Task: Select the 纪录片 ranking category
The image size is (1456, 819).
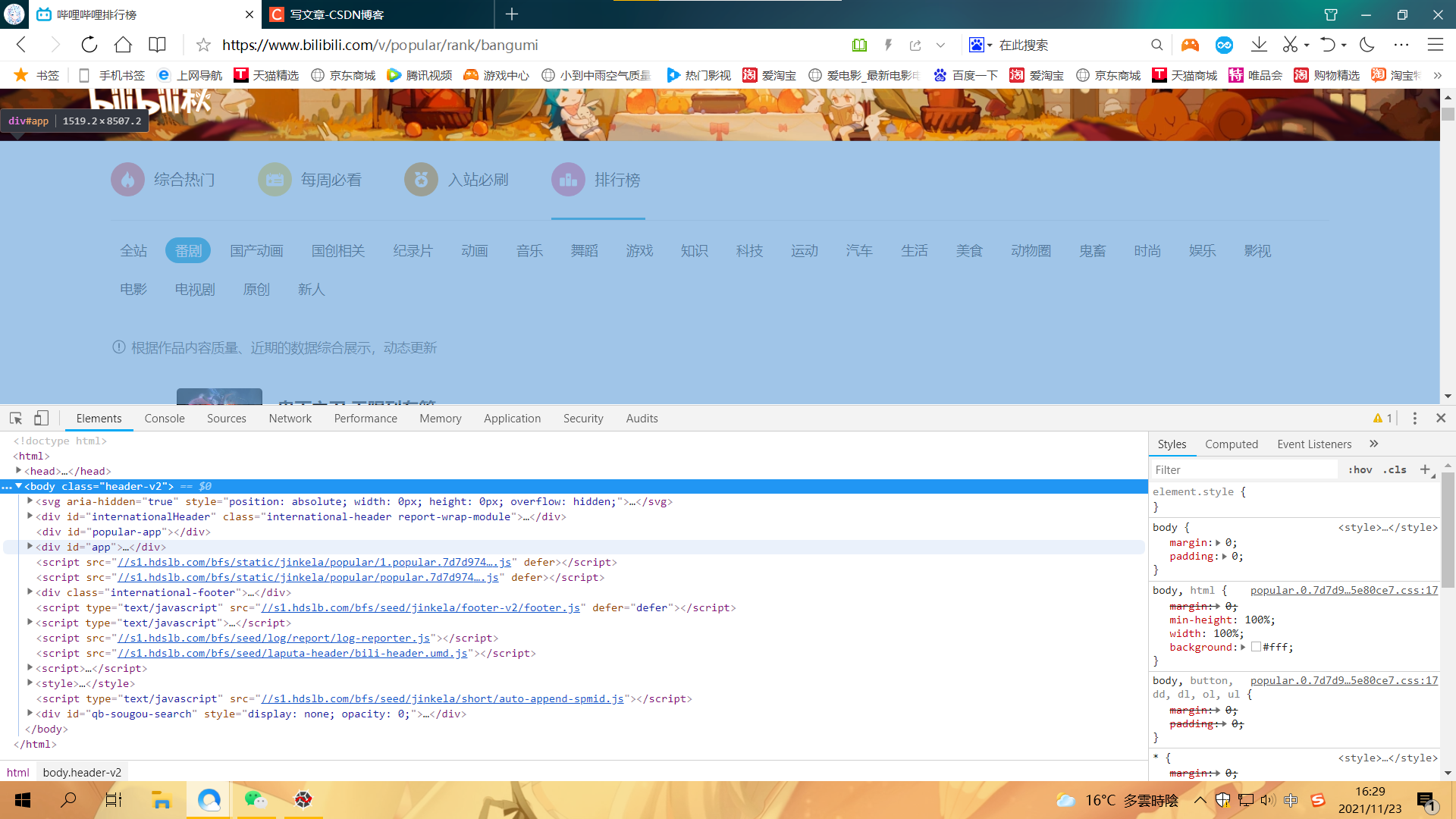Action: pyautogui.click(x=413, y=251)
